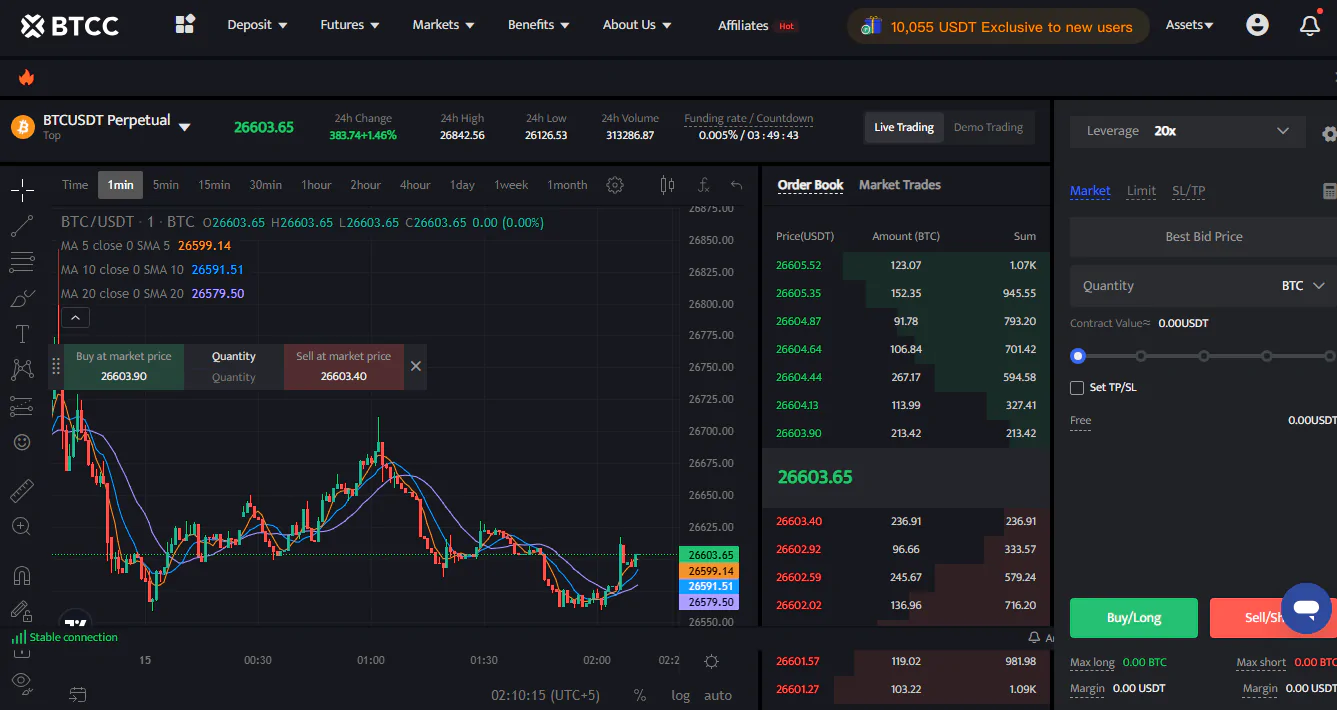1337x710 pixels.
Task: Open the Futures dropdown menu
Action: coord(350,25)
